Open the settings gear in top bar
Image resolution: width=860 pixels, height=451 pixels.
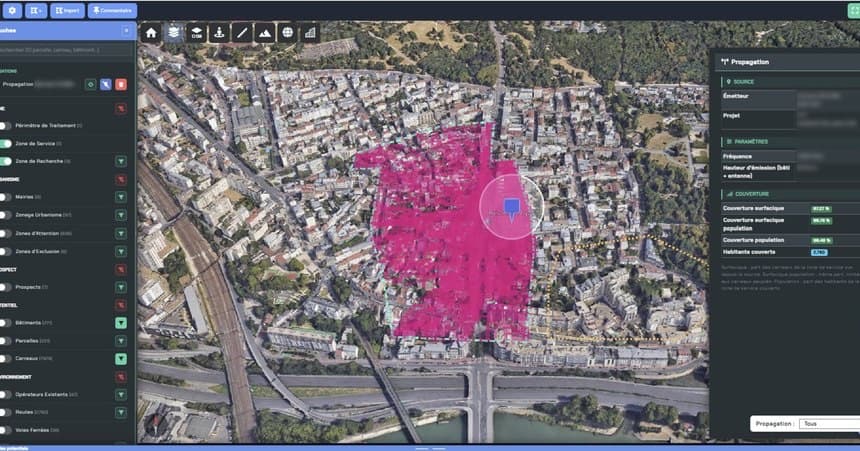coord(12,10)
